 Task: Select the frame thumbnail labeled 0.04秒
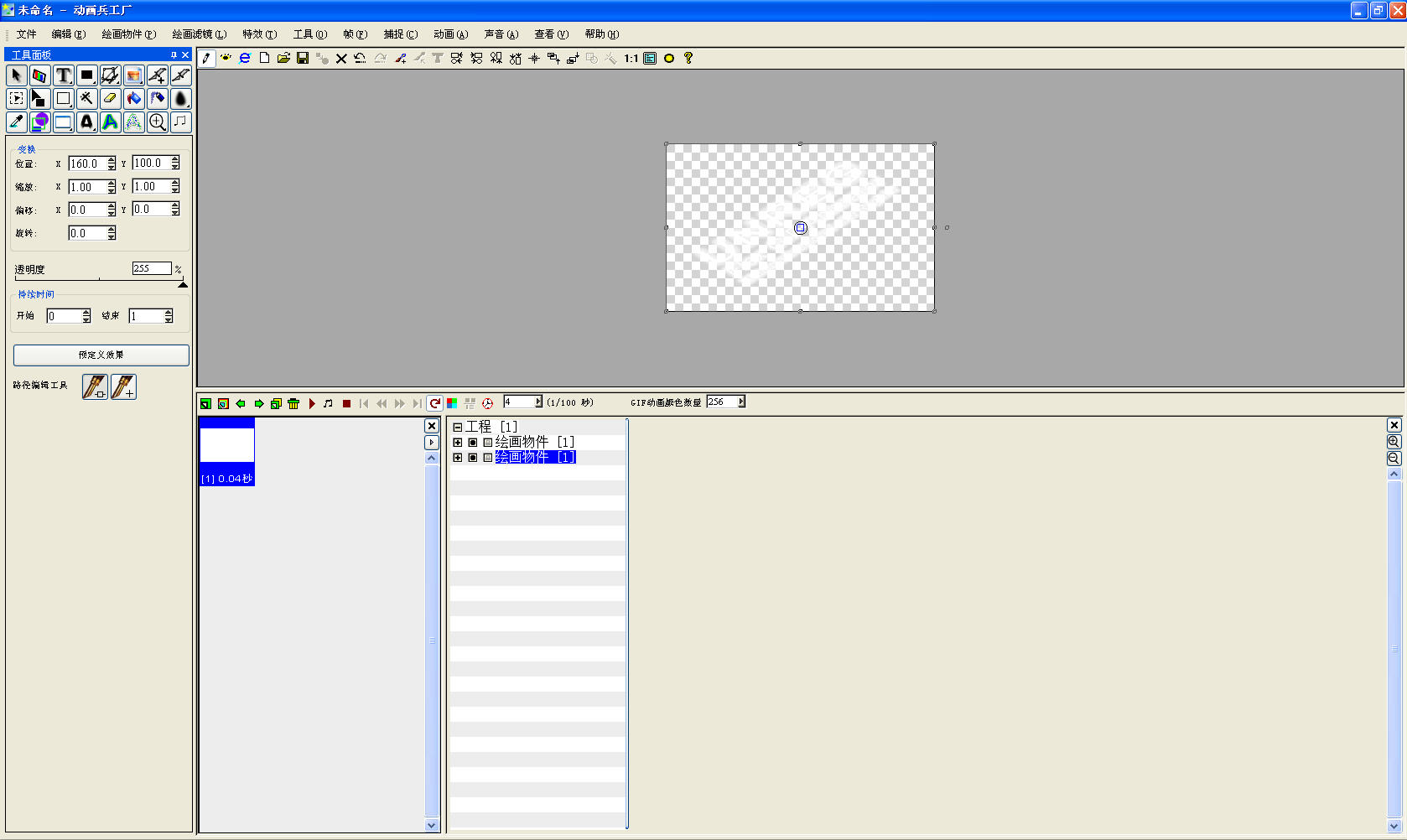point(226,451)
